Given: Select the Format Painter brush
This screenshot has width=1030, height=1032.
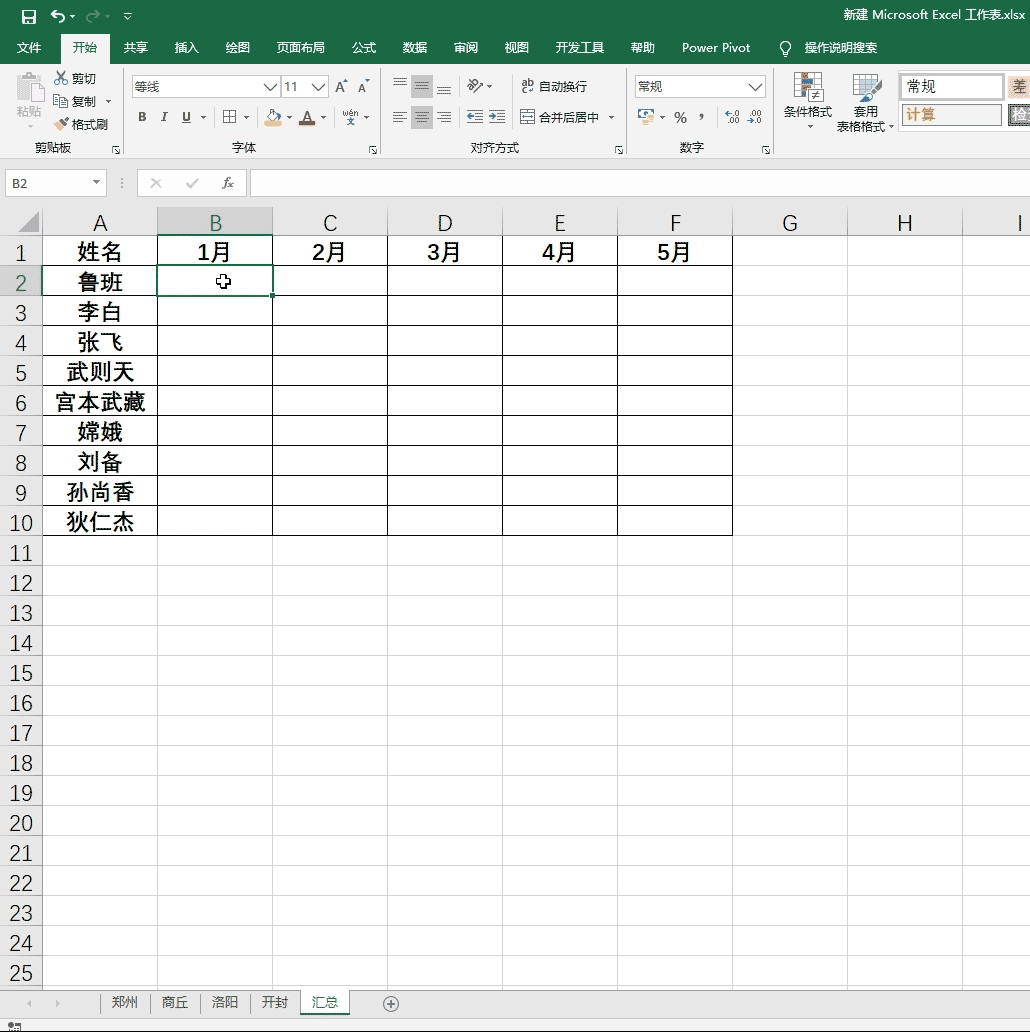Looking at the screenshot, I should (81, 124).
